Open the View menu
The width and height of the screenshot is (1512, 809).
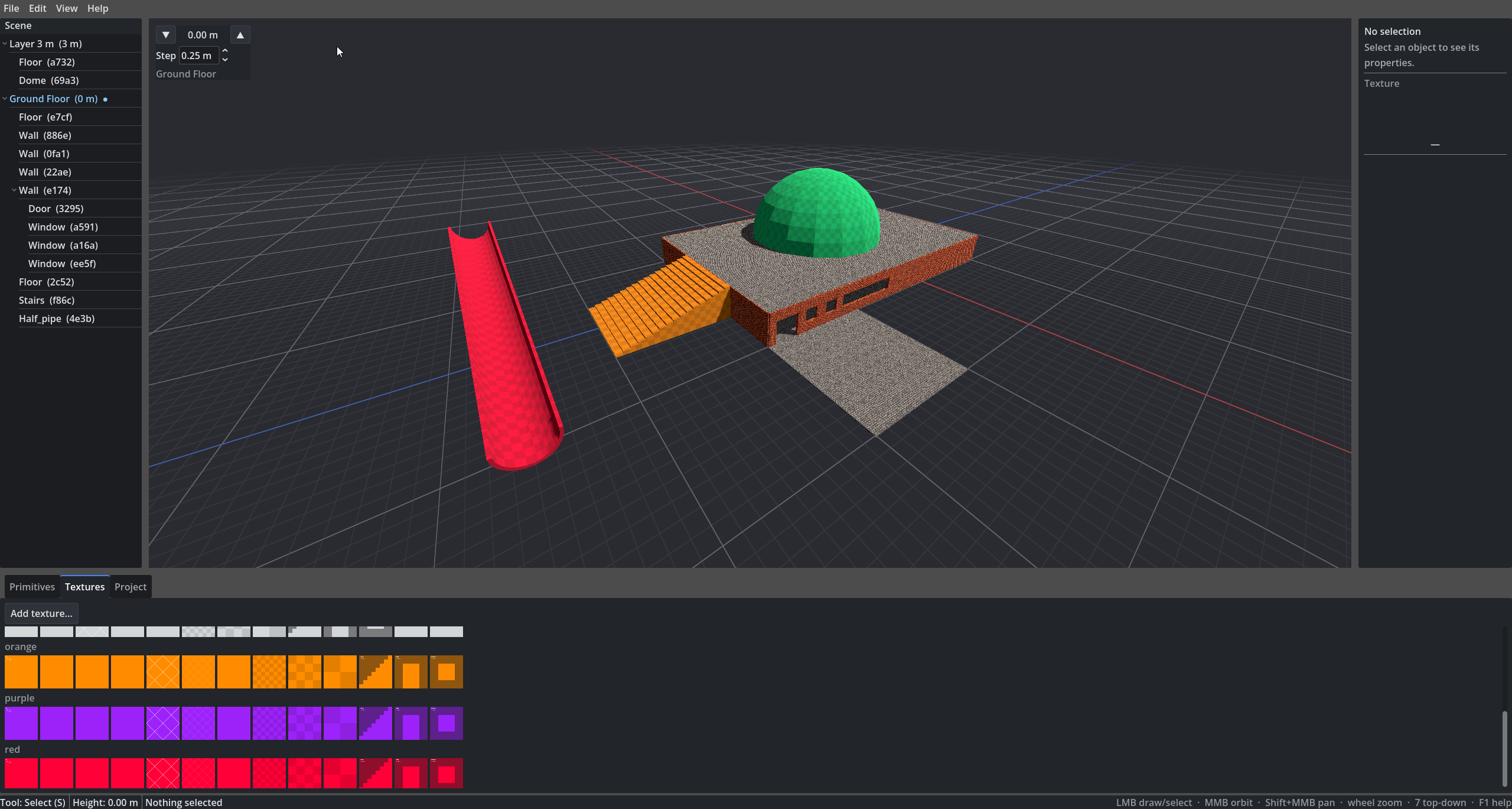click(x=66, y=8)
